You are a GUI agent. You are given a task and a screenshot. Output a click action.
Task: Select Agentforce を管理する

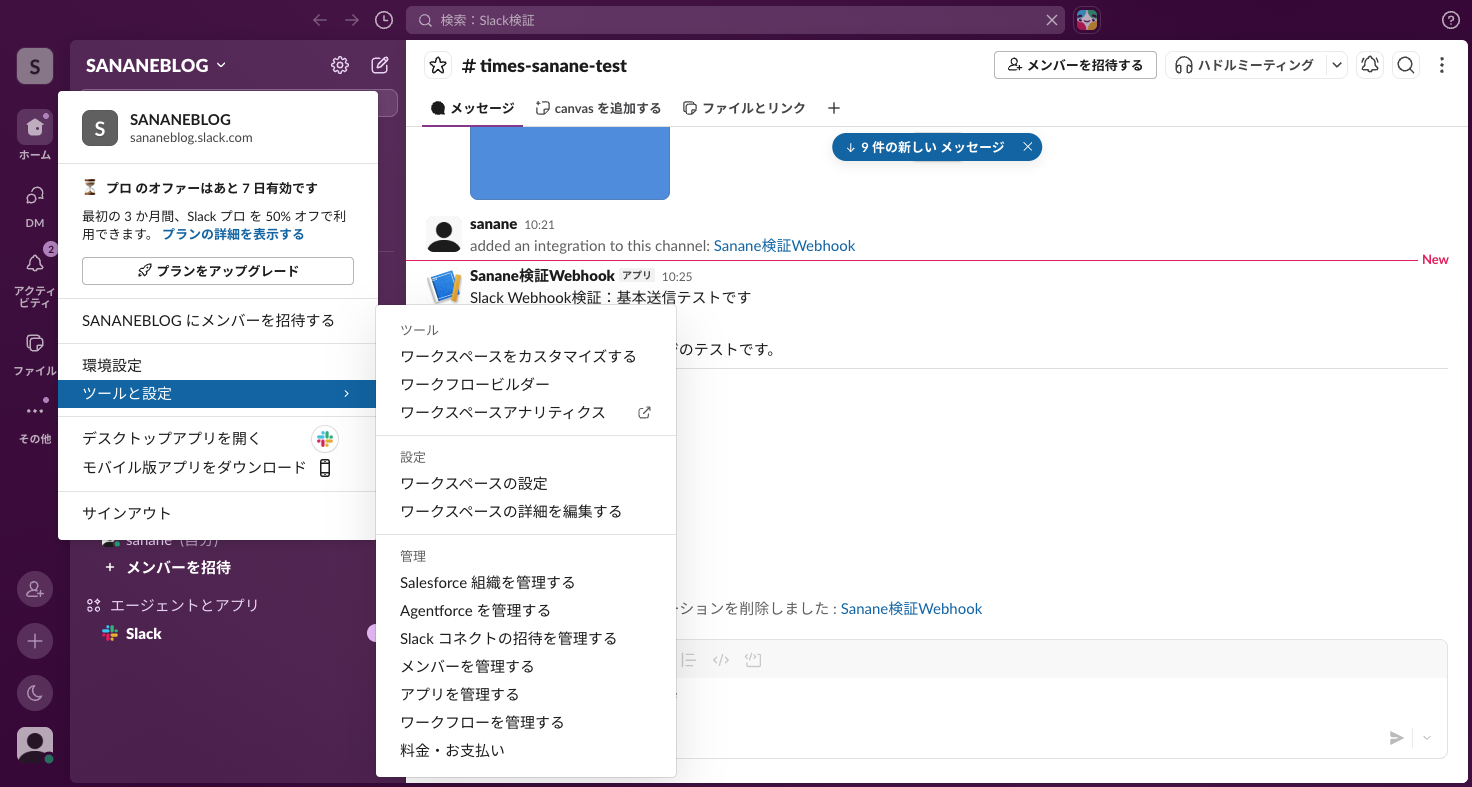(x=526, y=610)
